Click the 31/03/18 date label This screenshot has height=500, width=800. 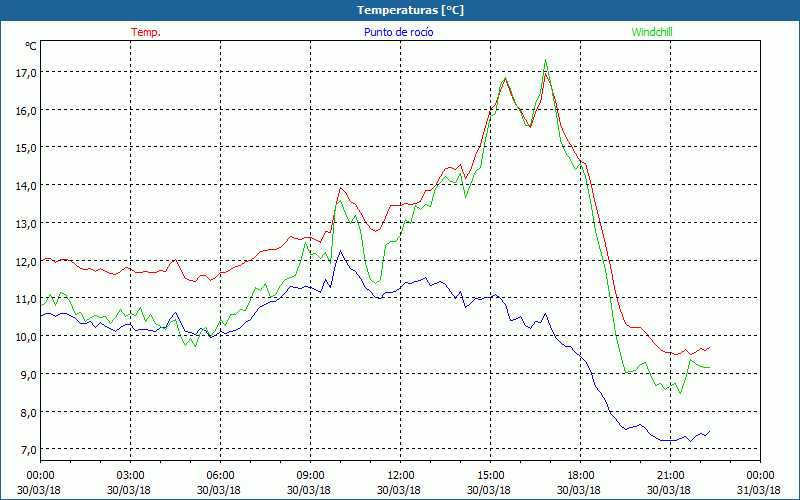point(760,490)
